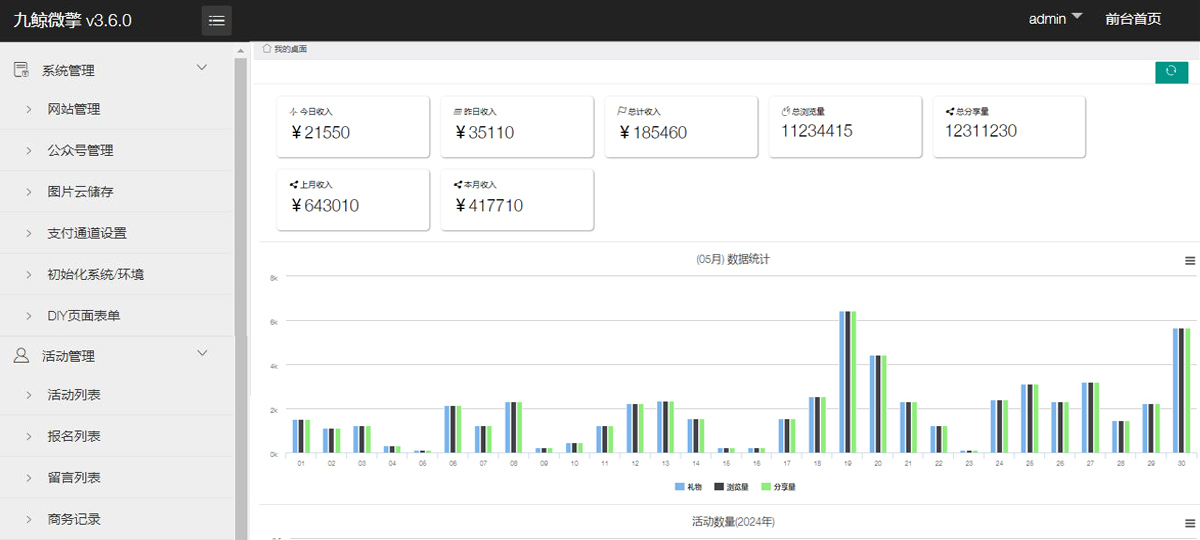This screenshot has width=1200, height=540.
Task: Click the home icon beside 我的桌面
Action: tap(267, 48)
